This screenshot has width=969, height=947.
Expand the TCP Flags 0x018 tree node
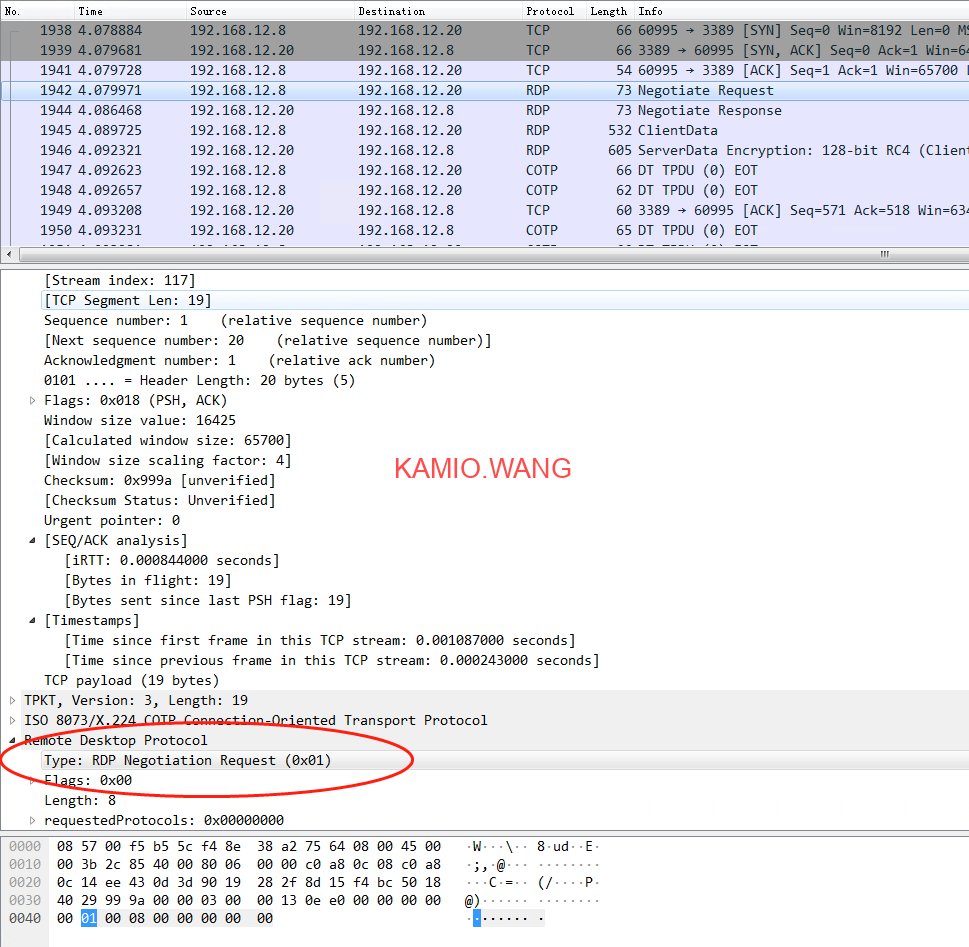pos(34,400)
